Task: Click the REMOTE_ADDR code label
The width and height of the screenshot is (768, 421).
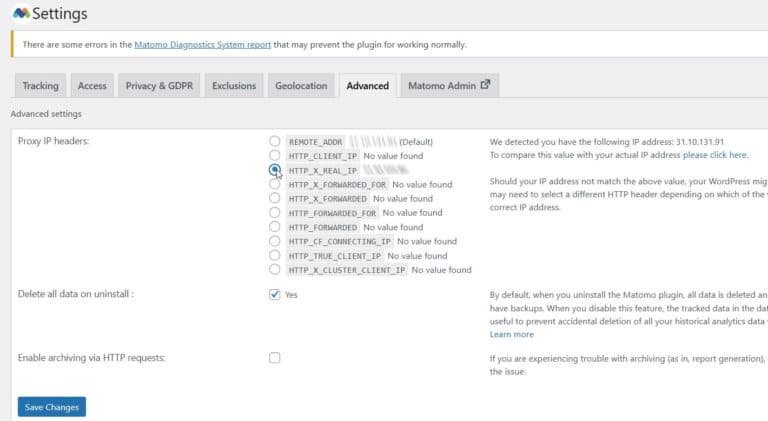Action: 315,141
